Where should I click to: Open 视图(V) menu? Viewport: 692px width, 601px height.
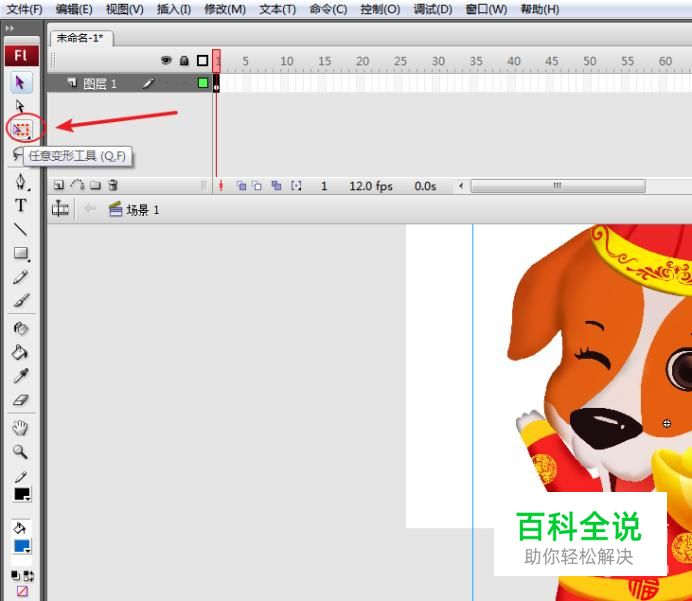124,9
